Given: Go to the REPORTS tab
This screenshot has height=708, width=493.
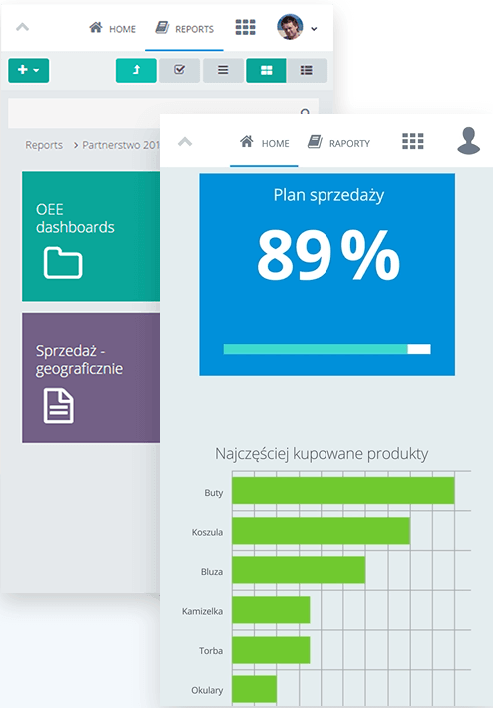Looking at the screenshot, I should pyautogui.click(x=184, y=28).
